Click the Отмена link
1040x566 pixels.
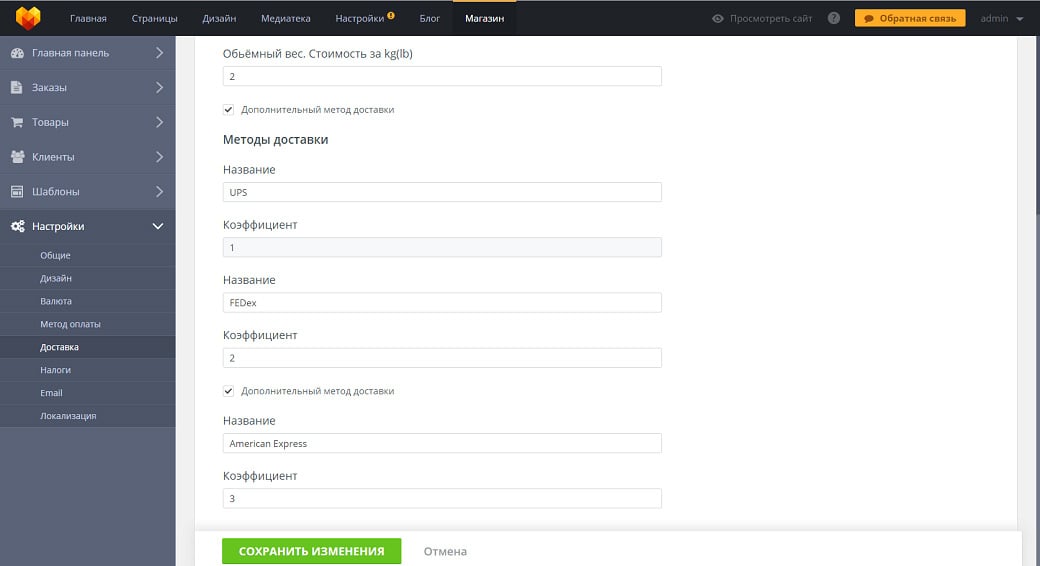point(445,551)
